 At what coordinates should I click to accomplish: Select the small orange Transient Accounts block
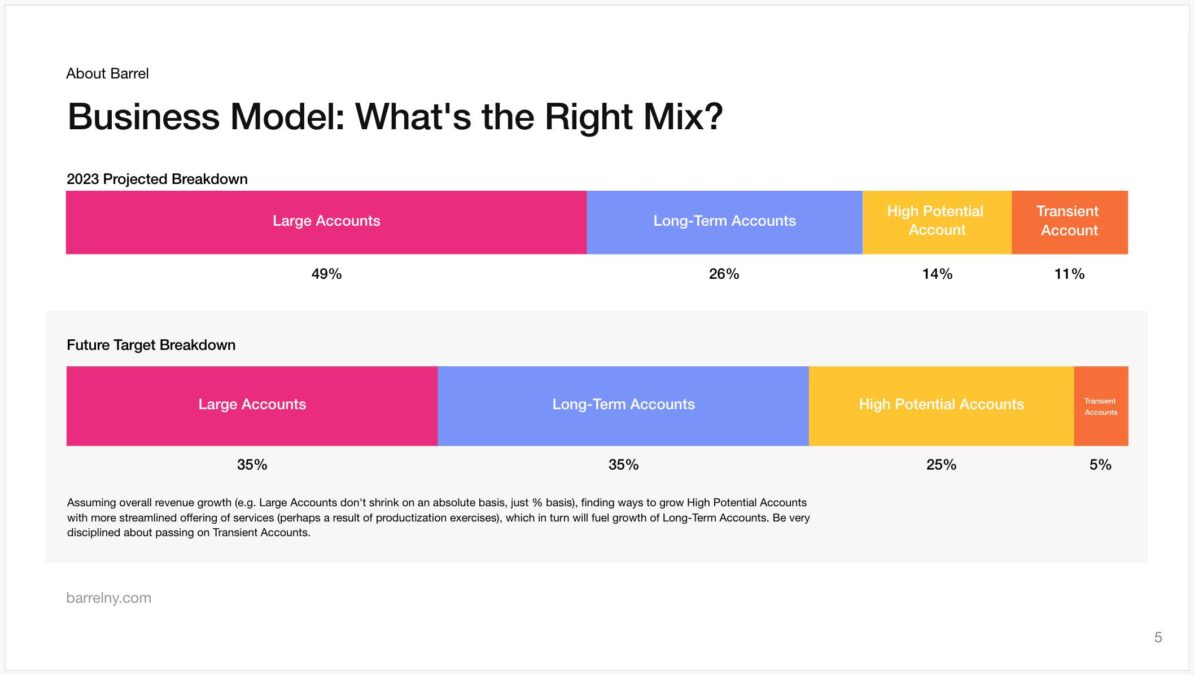[x=1101, y=405]
